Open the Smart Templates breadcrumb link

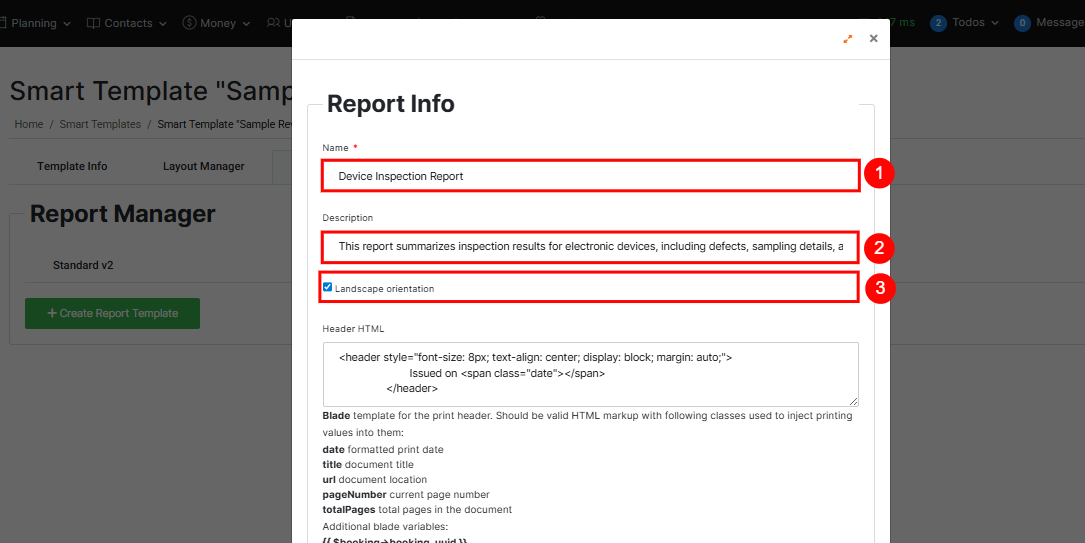pos(100,124)
